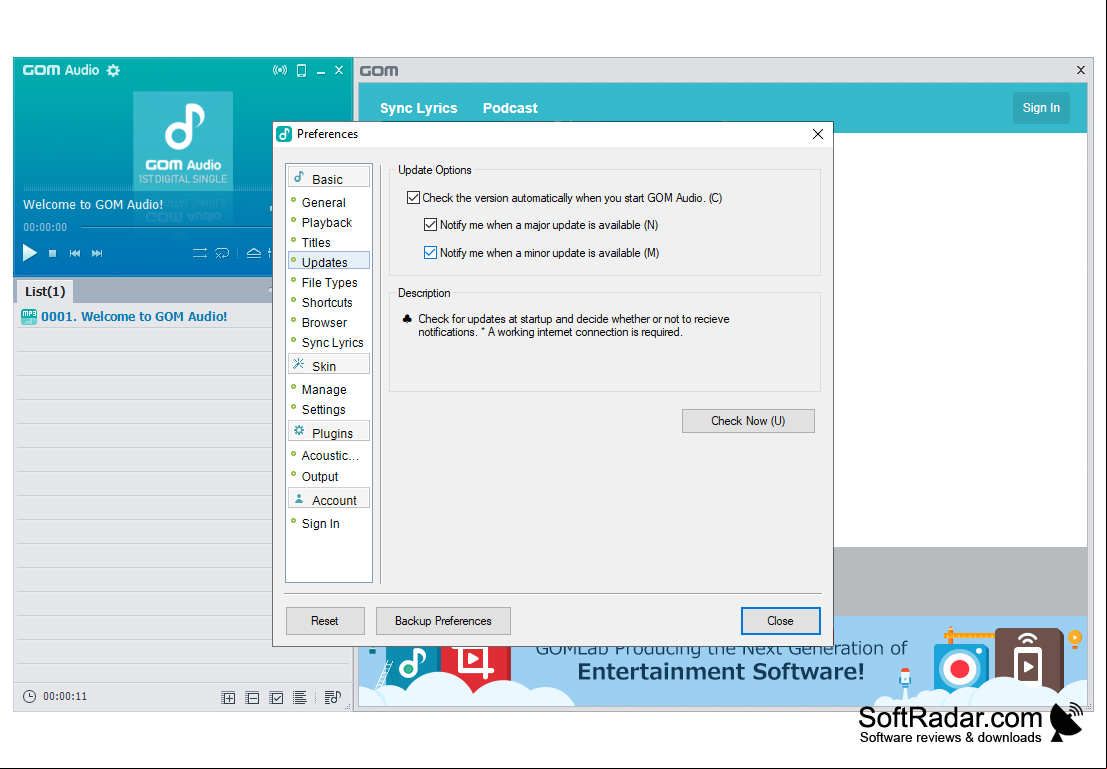
Task: Close the GOM browser panel
Action: click(x=1081, y=70)
